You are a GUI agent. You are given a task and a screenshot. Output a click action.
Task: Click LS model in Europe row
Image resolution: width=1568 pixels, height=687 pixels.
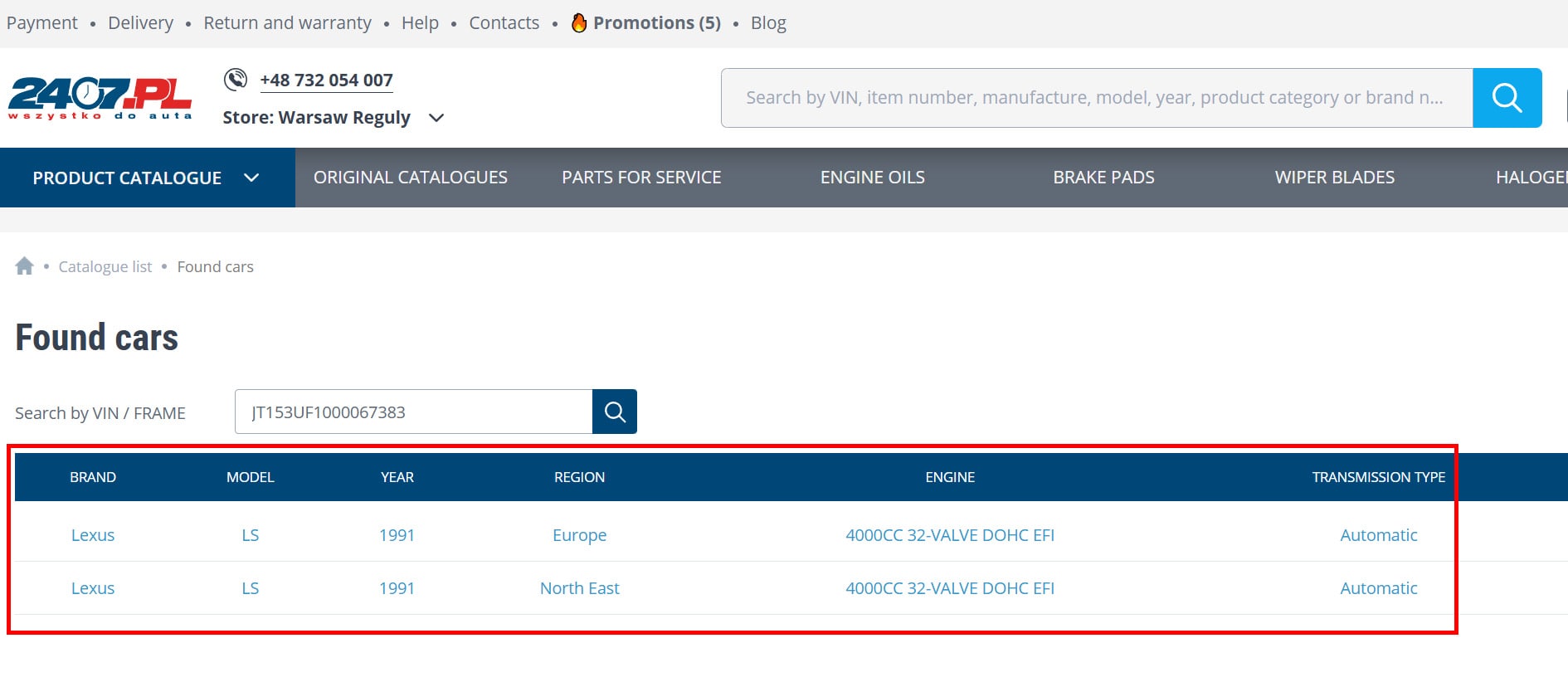251,535
